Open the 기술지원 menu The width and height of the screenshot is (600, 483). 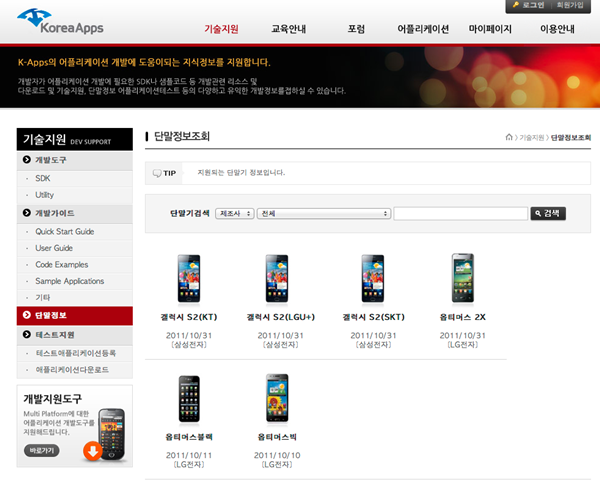[221, 29]
